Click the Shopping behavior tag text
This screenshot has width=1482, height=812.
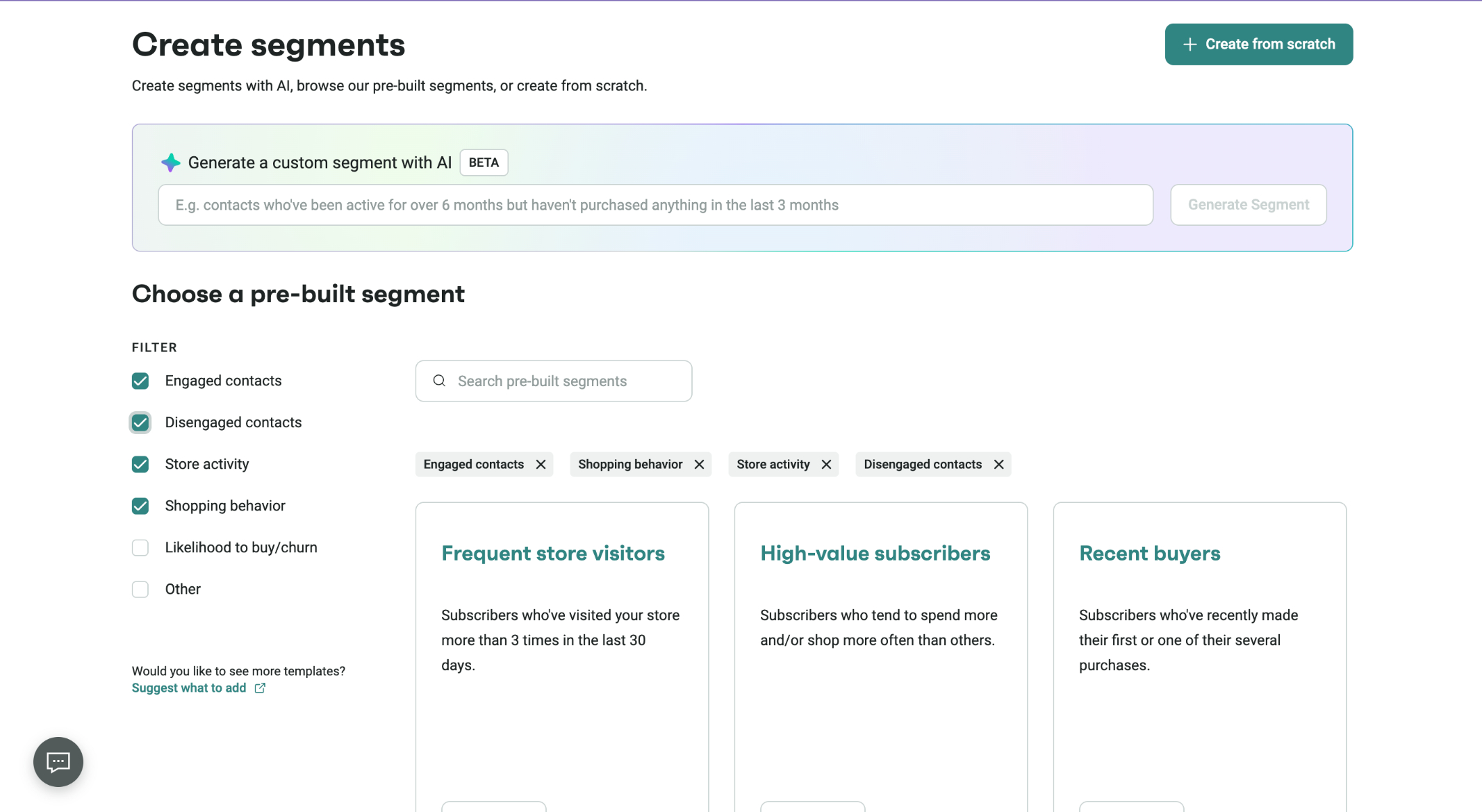[630, 464]
